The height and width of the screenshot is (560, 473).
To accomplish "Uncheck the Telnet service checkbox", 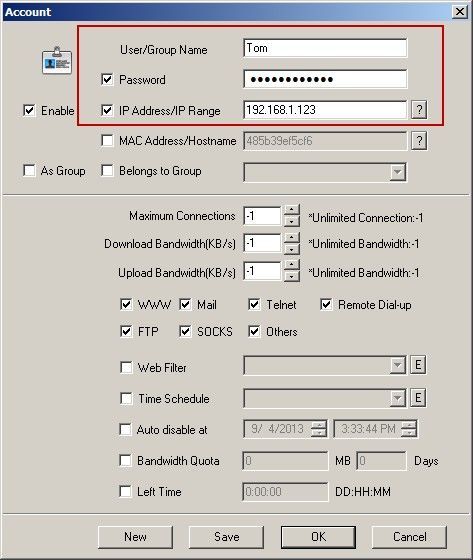I will coord(254,305).
